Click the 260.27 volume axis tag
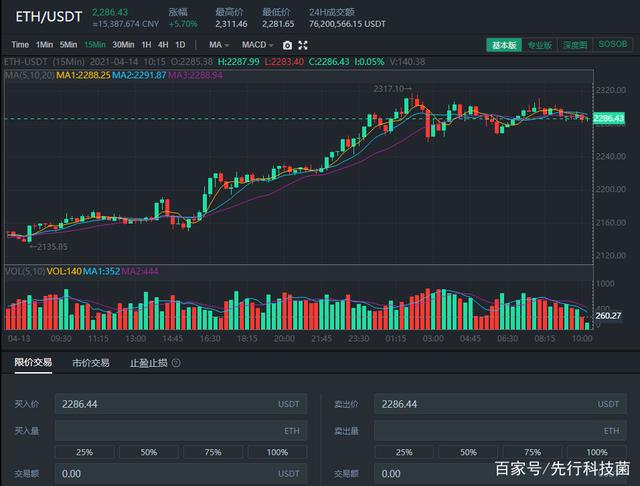The image size is (640, 486). (608, 315)
